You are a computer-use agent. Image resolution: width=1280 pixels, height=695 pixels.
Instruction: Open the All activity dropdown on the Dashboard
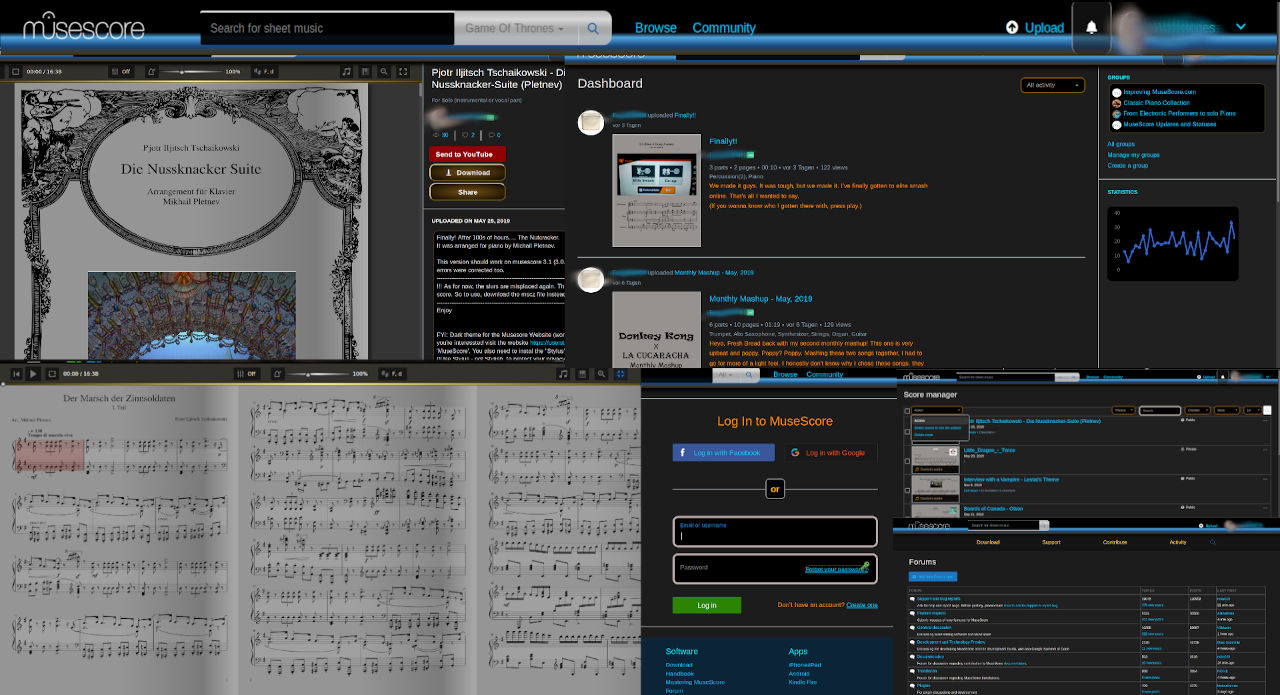pos(1052,85)
